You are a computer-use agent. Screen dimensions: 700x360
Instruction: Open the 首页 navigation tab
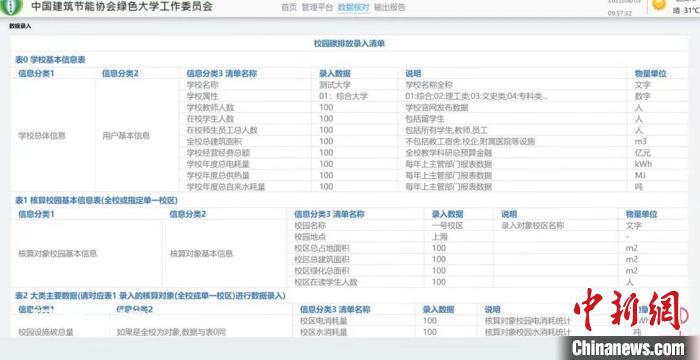pyautogui.click(x=289, y=7)
